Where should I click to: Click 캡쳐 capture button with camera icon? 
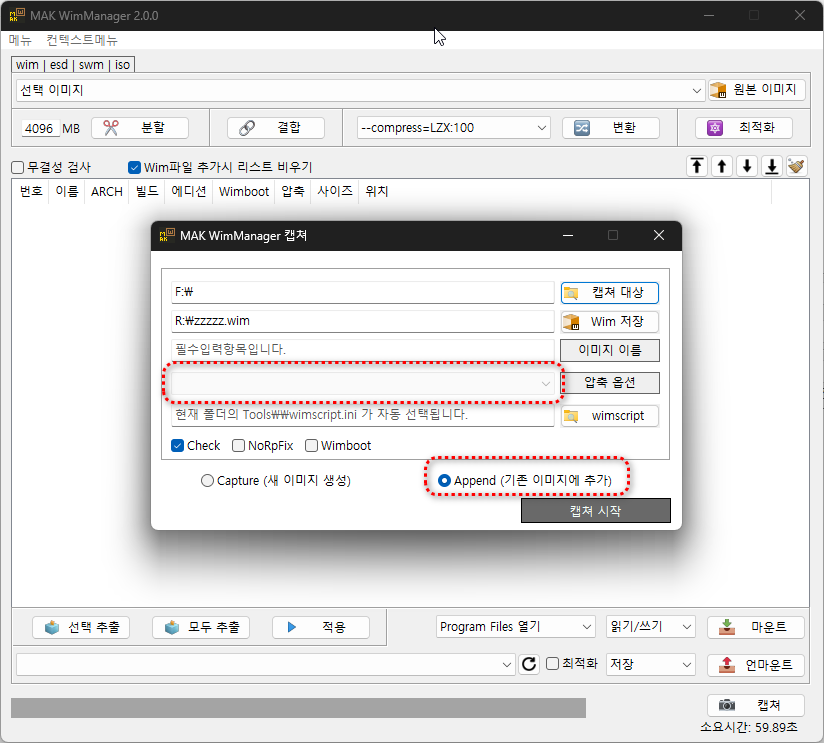(756, 705)
